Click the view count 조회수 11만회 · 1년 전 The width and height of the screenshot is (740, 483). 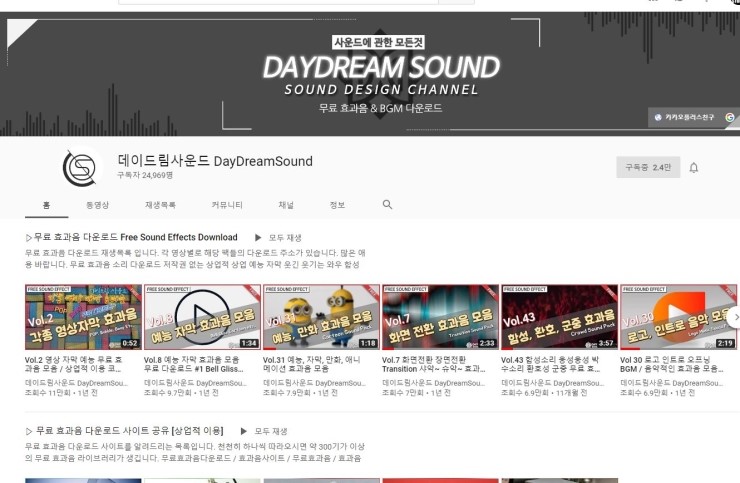(61, 393)
